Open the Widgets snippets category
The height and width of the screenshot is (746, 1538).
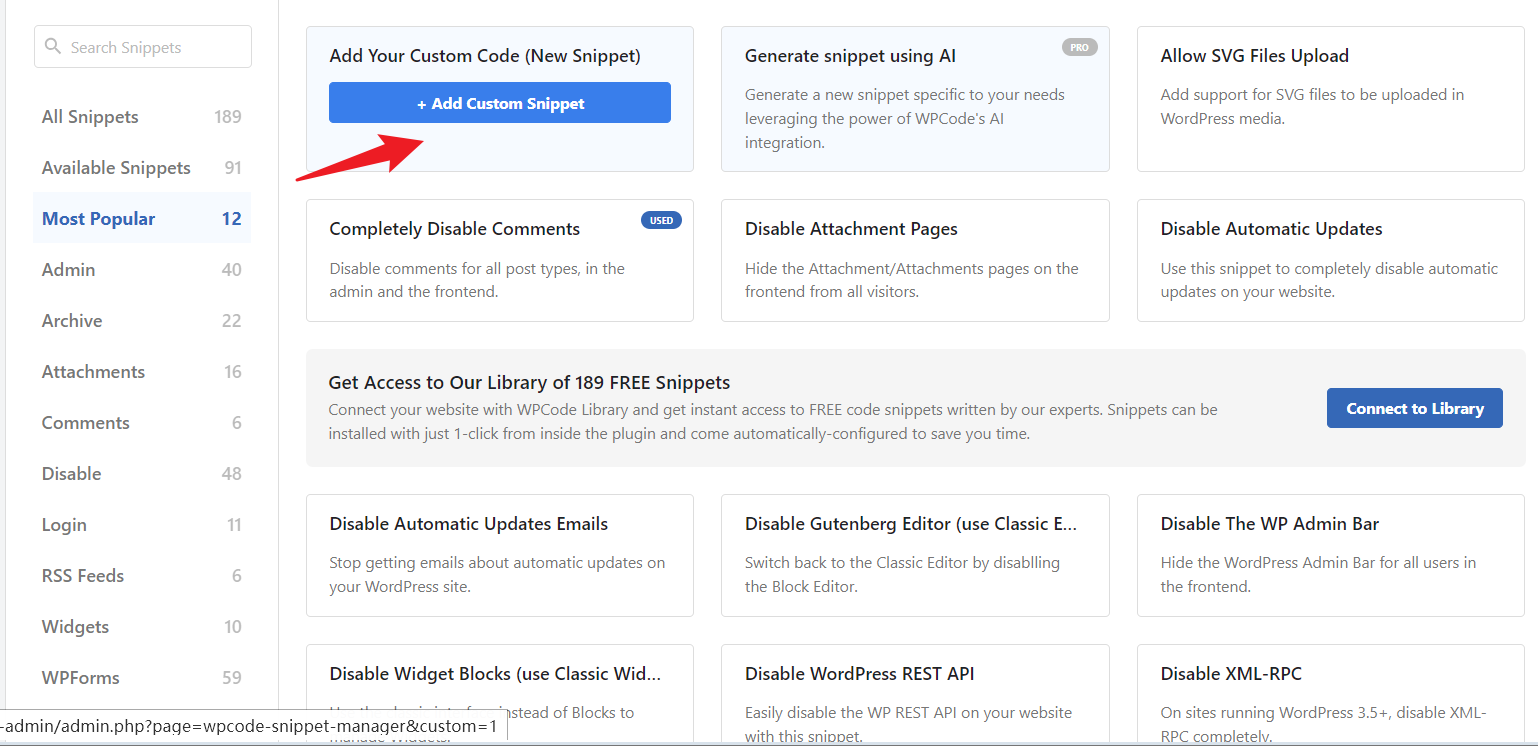click(142, 627)
